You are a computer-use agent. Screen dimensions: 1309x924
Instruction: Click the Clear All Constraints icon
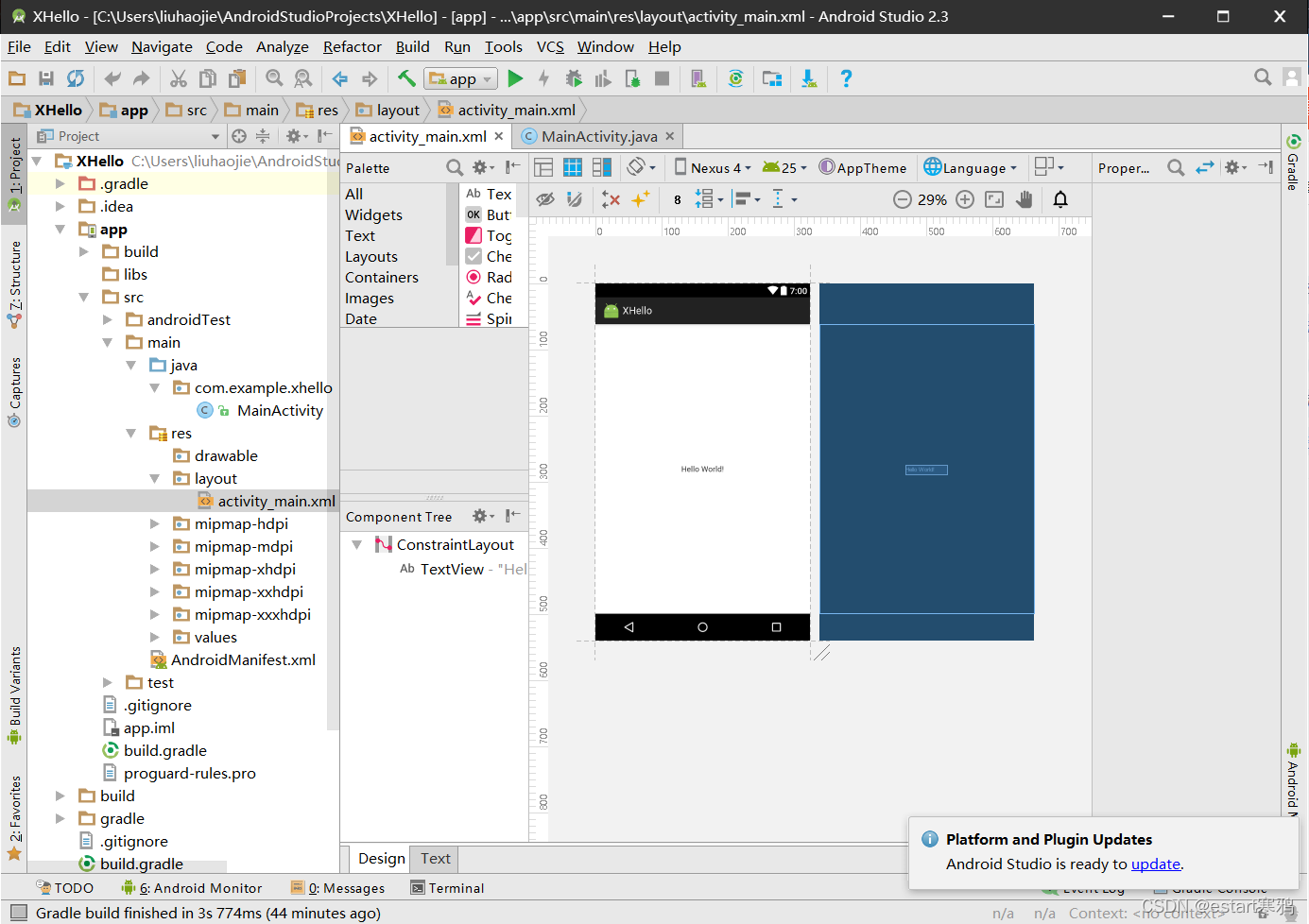(x=611, y=199)
